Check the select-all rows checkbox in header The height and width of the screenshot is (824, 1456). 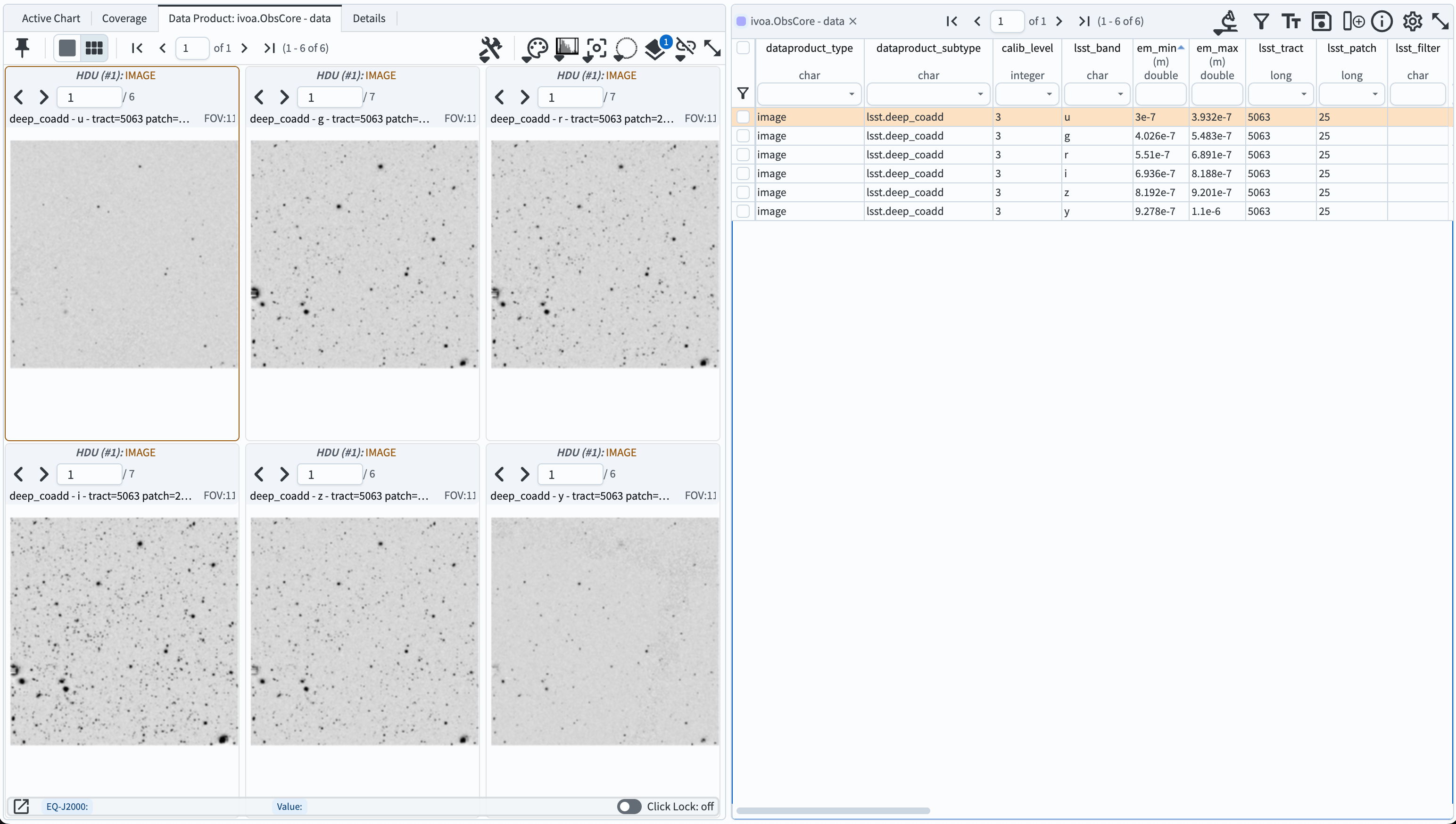tap(743, 48)
